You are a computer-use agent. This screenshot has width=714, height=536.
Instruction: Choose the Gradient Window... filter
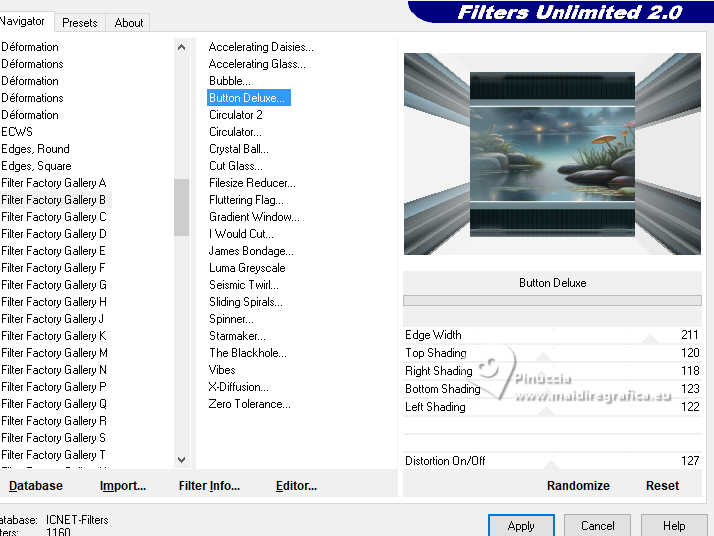click(x=254, y=217)
